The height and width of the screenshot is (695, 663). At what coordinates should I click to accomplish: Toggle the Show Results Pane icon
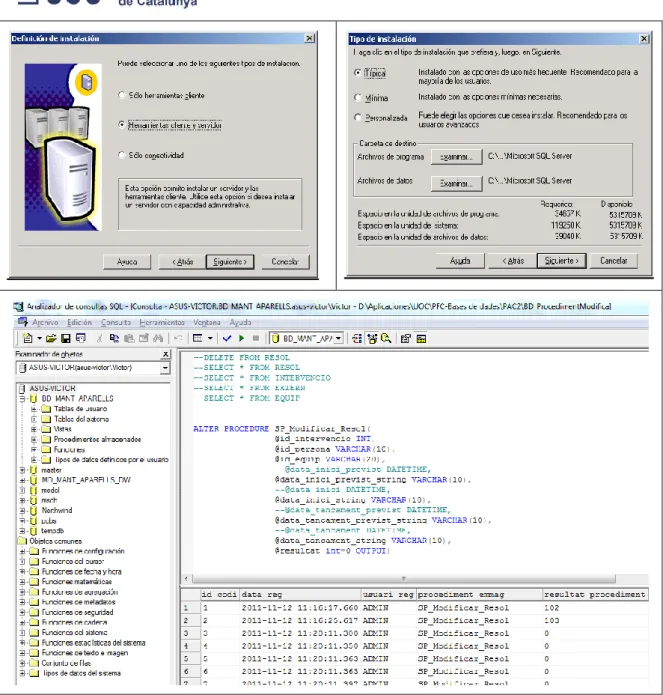421,339
